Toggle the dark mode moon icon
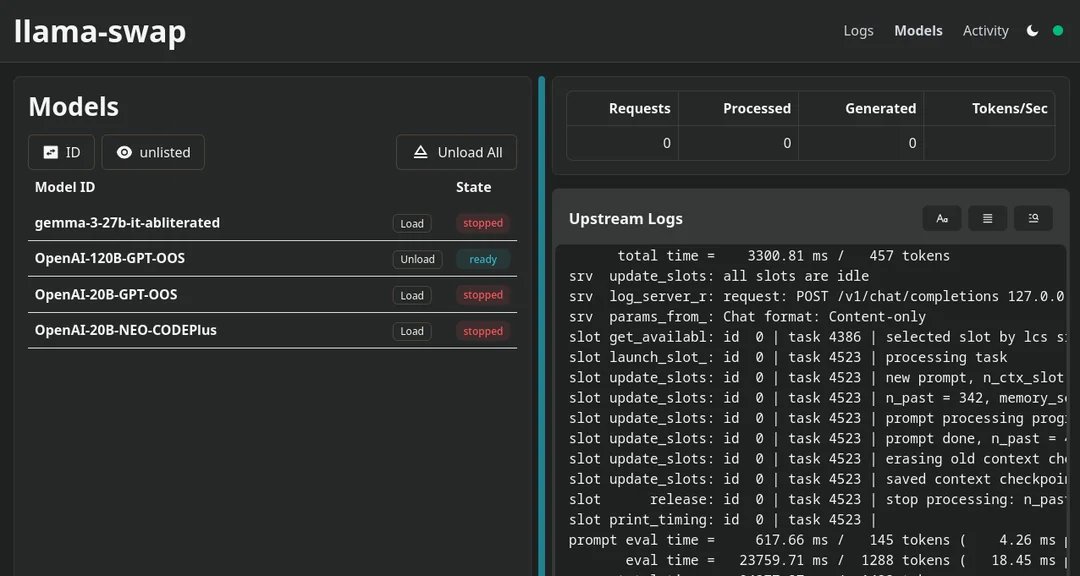This screenshot has width=1080, height=576. pos(1032,31)
